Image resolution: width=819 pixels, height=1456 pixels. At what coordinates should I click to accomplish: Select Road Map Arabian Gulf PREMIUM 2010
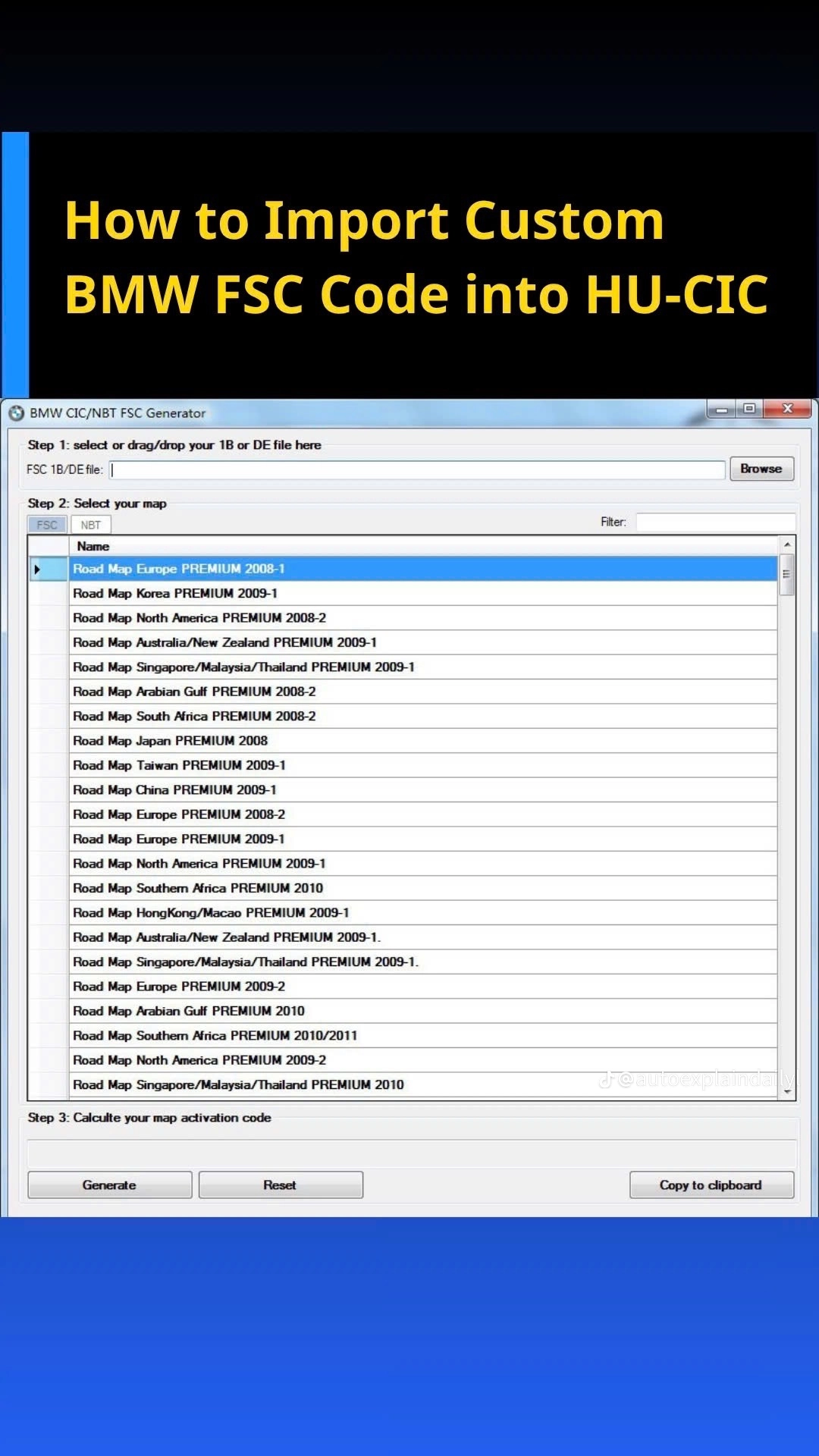[x=423, y=1011]
